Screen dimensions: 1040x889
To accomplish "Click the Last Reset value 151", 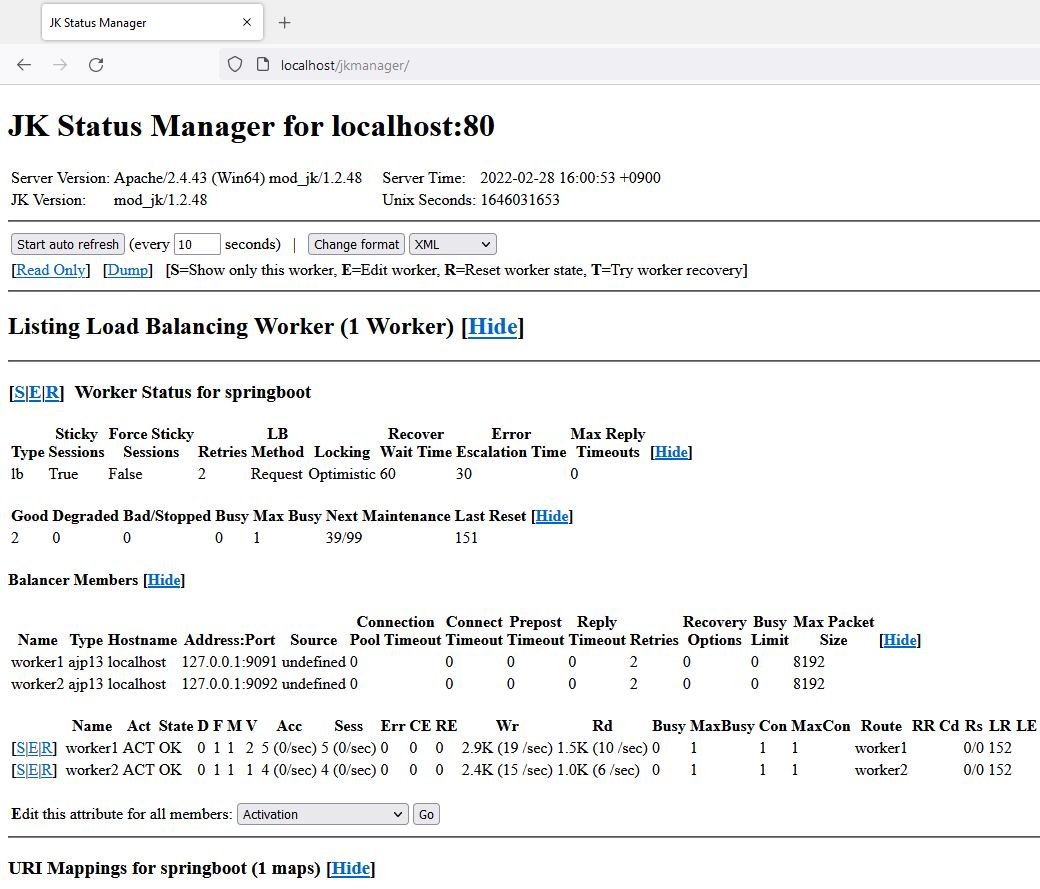I will point(466,538).
